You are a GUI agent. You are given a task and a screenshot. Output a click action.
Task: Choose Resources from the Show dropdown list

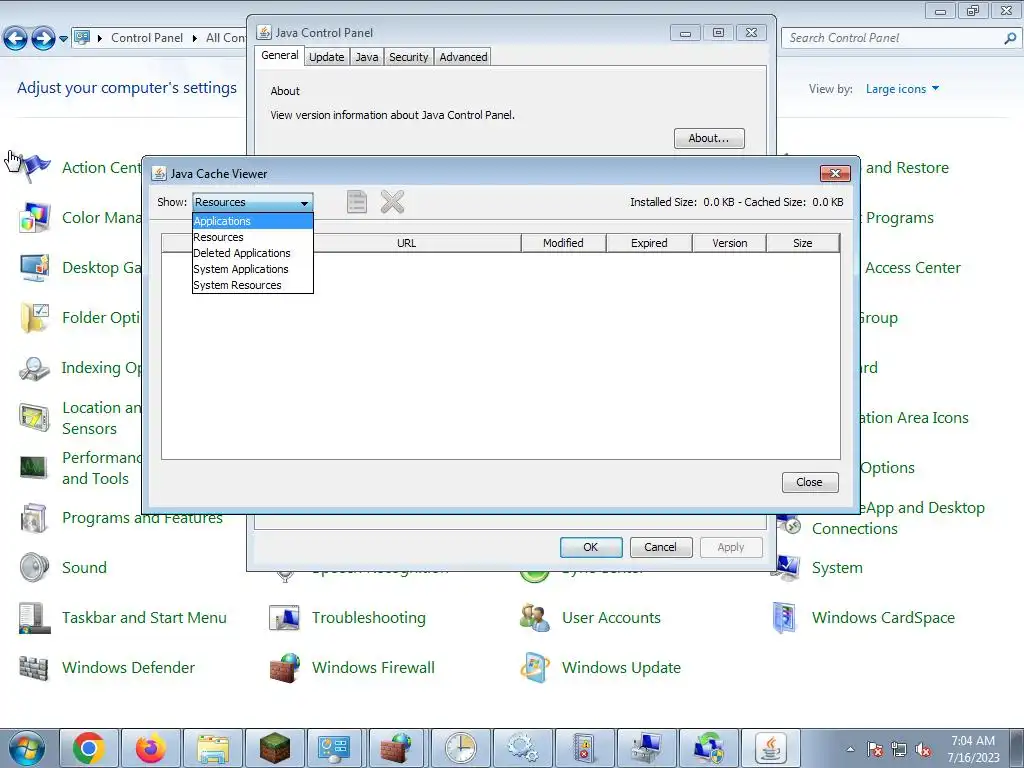point(253,237)
